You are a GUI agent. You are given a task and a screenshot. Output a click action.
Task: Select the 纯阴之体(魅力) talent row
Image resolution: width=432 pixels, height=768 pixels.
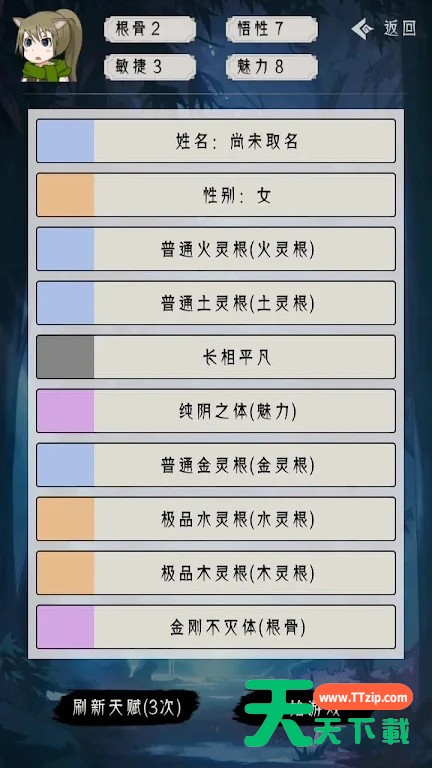(x=216, y=411)
